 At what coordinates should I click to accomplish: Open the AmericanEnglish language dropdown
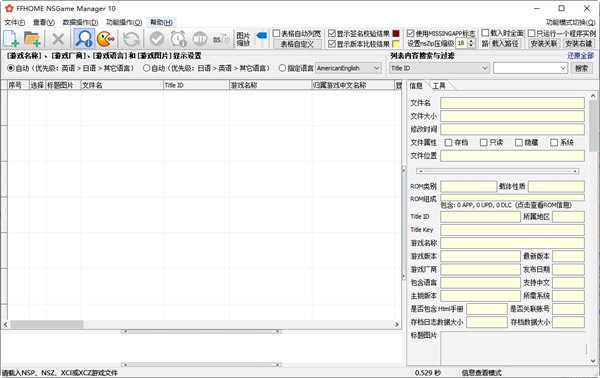[x=348, y=68]
